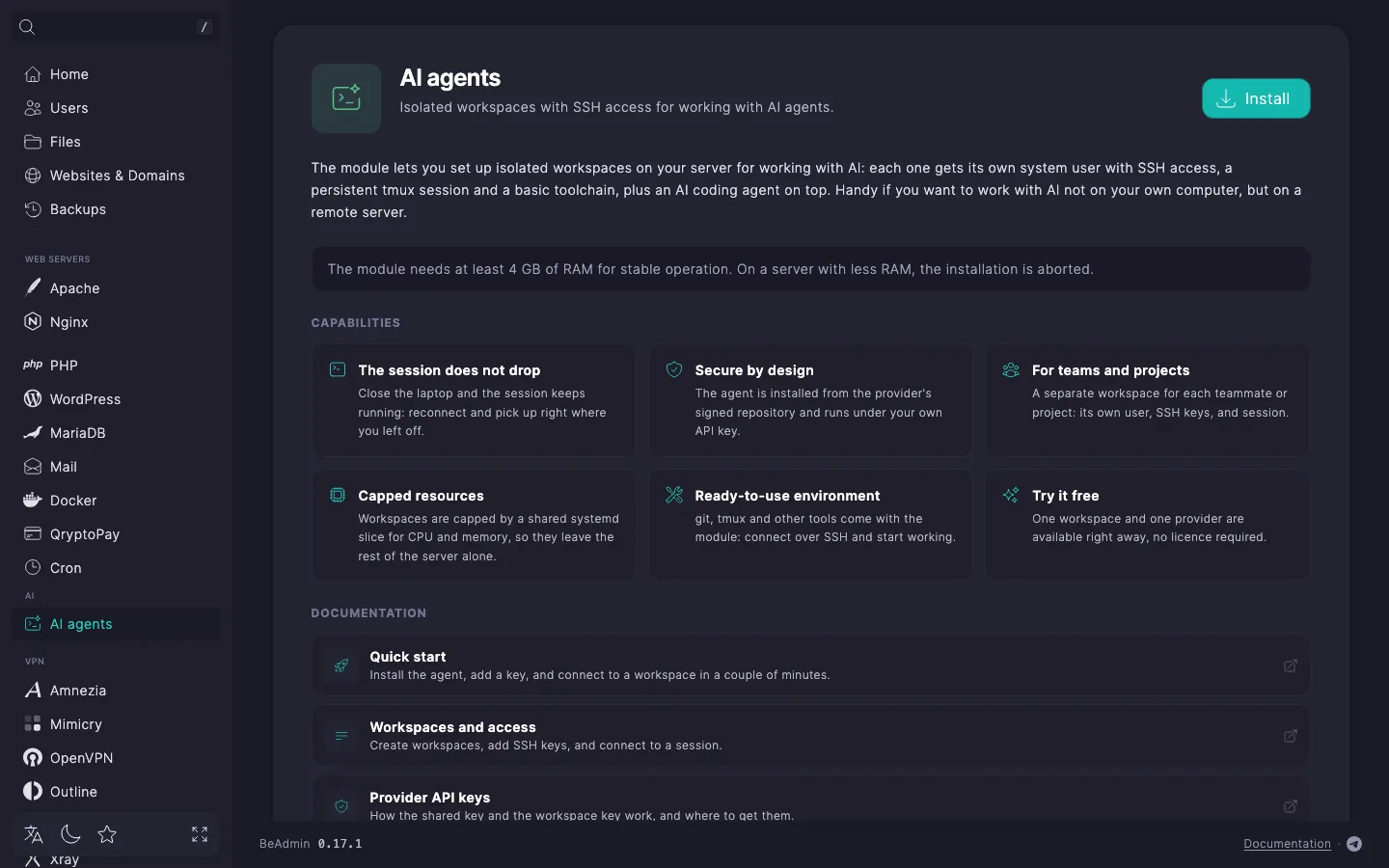Click the Cron clock icon

click(x=33, y=567)
